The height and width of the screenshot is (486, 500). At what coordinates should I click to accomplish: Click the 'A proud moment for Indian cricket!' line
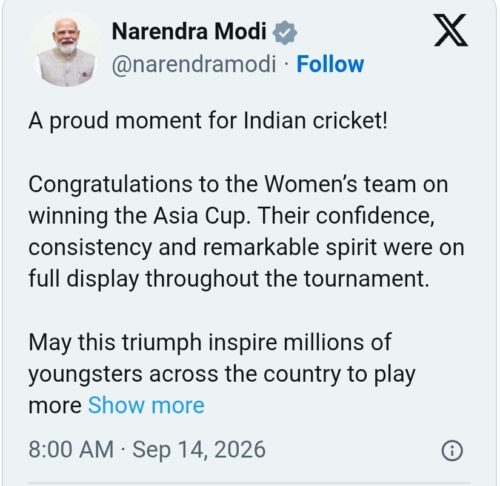click(x=208, y=121)
